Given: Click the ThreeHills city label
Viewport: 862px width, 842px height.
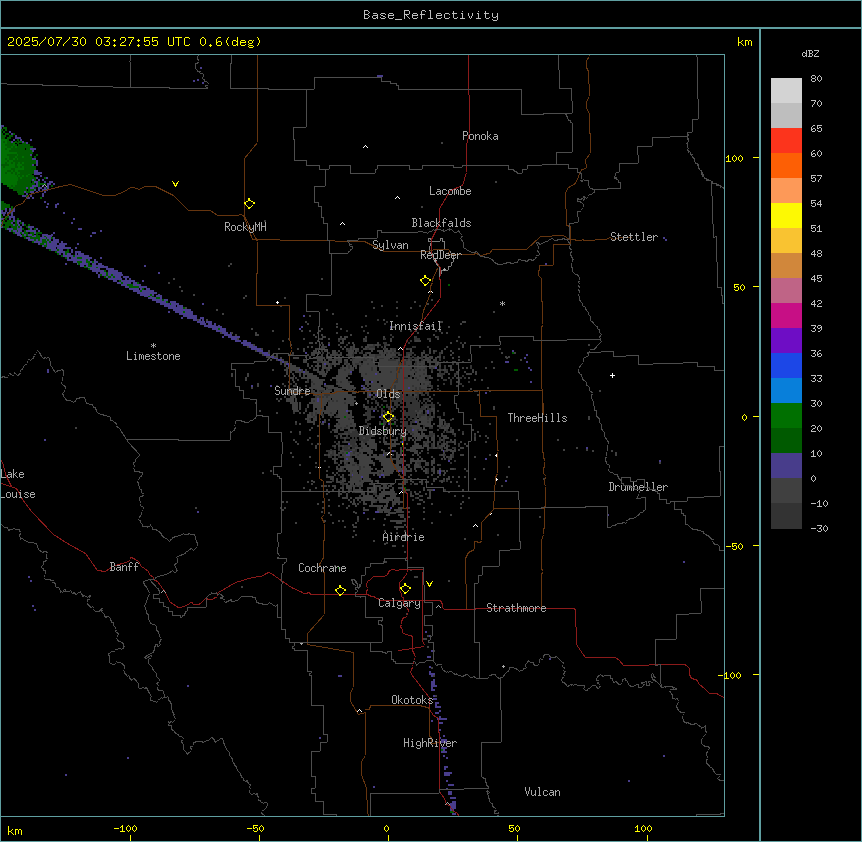Looking at the screenshot, I should [x=537, y=418].
